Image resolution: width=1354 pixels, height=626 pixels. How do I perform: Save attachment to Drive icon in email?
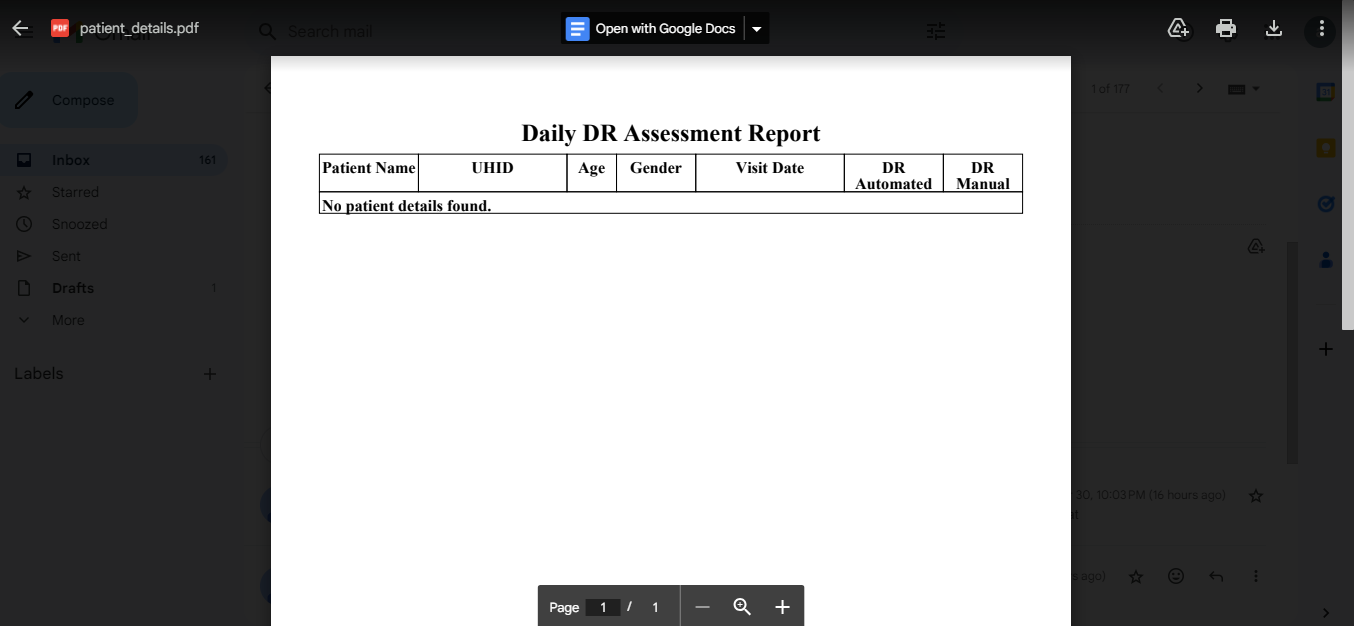pyautogui.click(x=1257, y=246)
